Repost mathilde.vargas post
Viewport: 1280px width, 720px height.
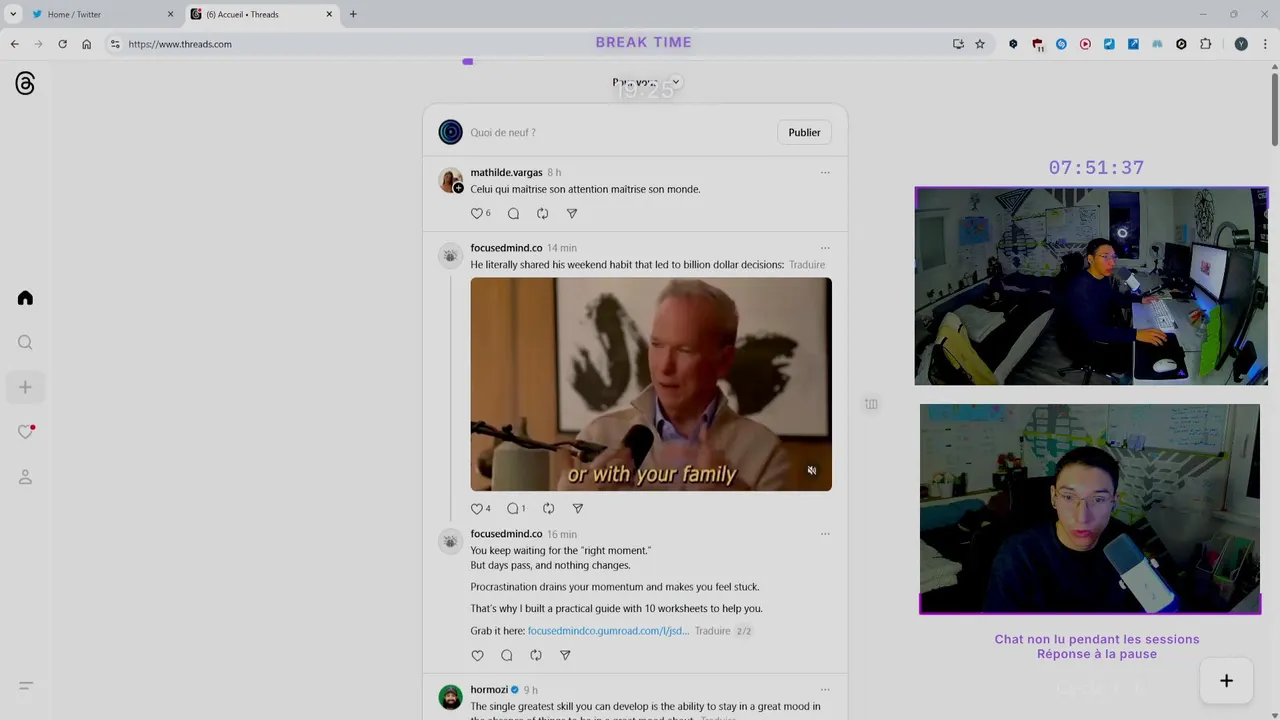542,213
